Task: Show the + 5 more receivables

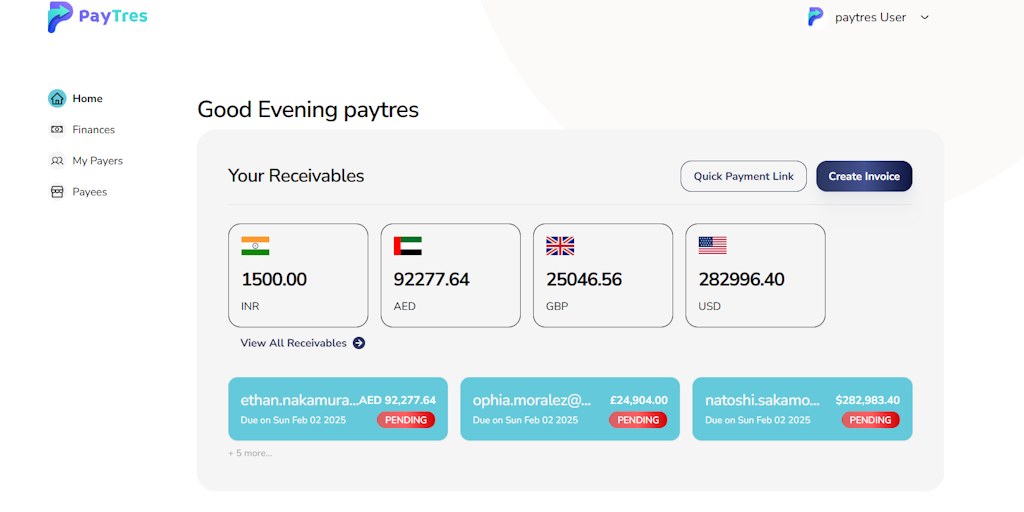Action: point(249,453)
